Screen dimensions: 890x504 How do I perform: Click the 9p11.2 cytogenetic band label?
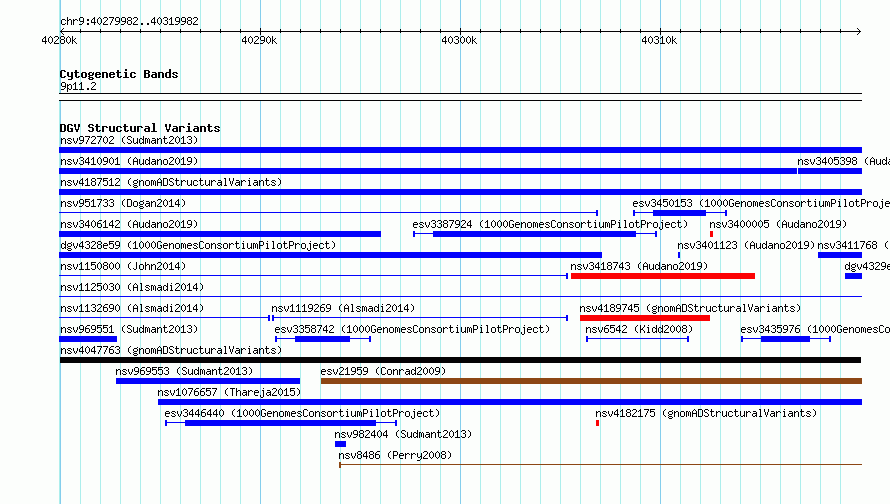(78, 86)
